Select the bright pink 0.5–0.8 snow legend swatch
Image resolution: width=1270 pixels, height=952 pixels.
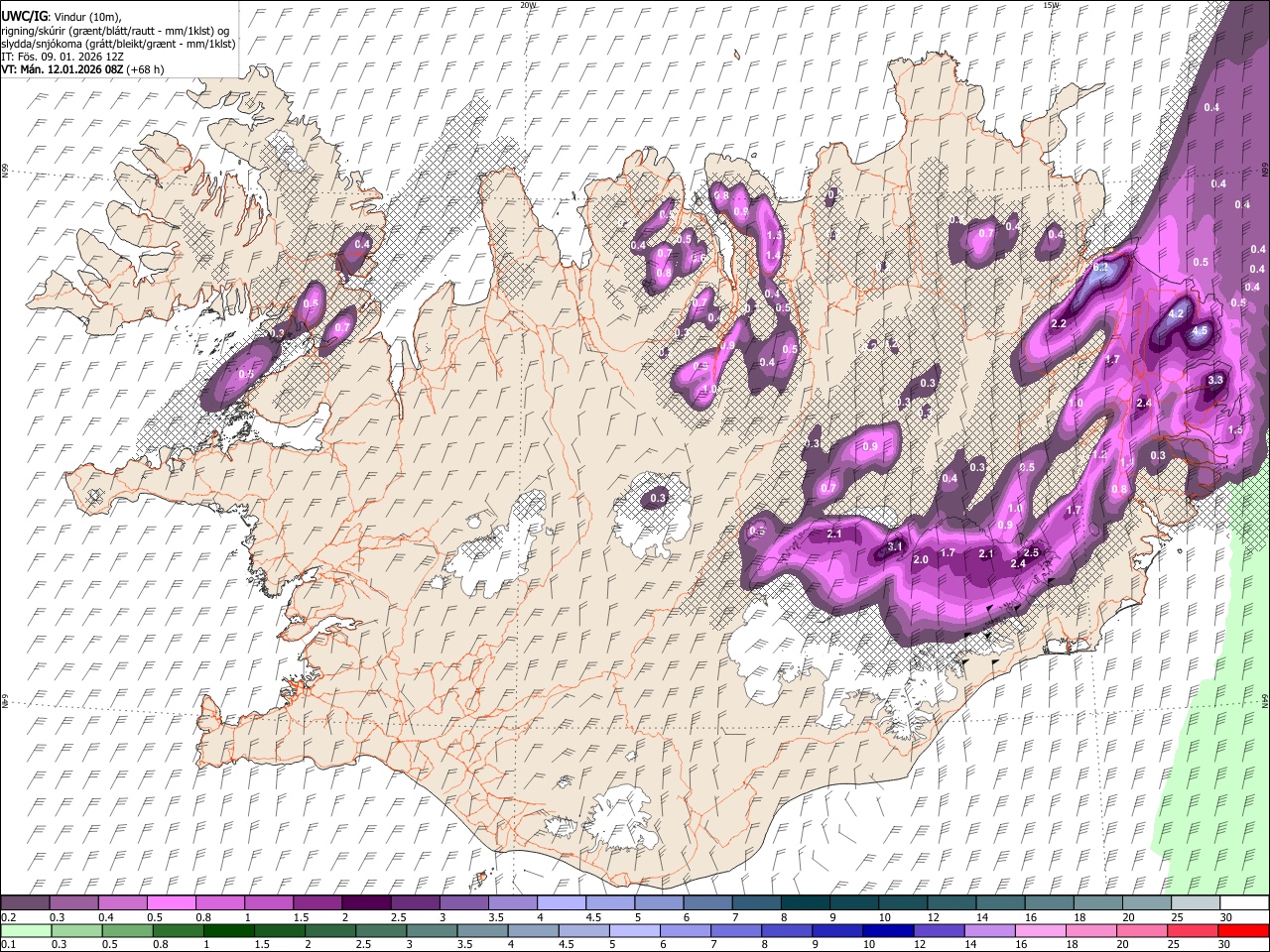point(171,903)
